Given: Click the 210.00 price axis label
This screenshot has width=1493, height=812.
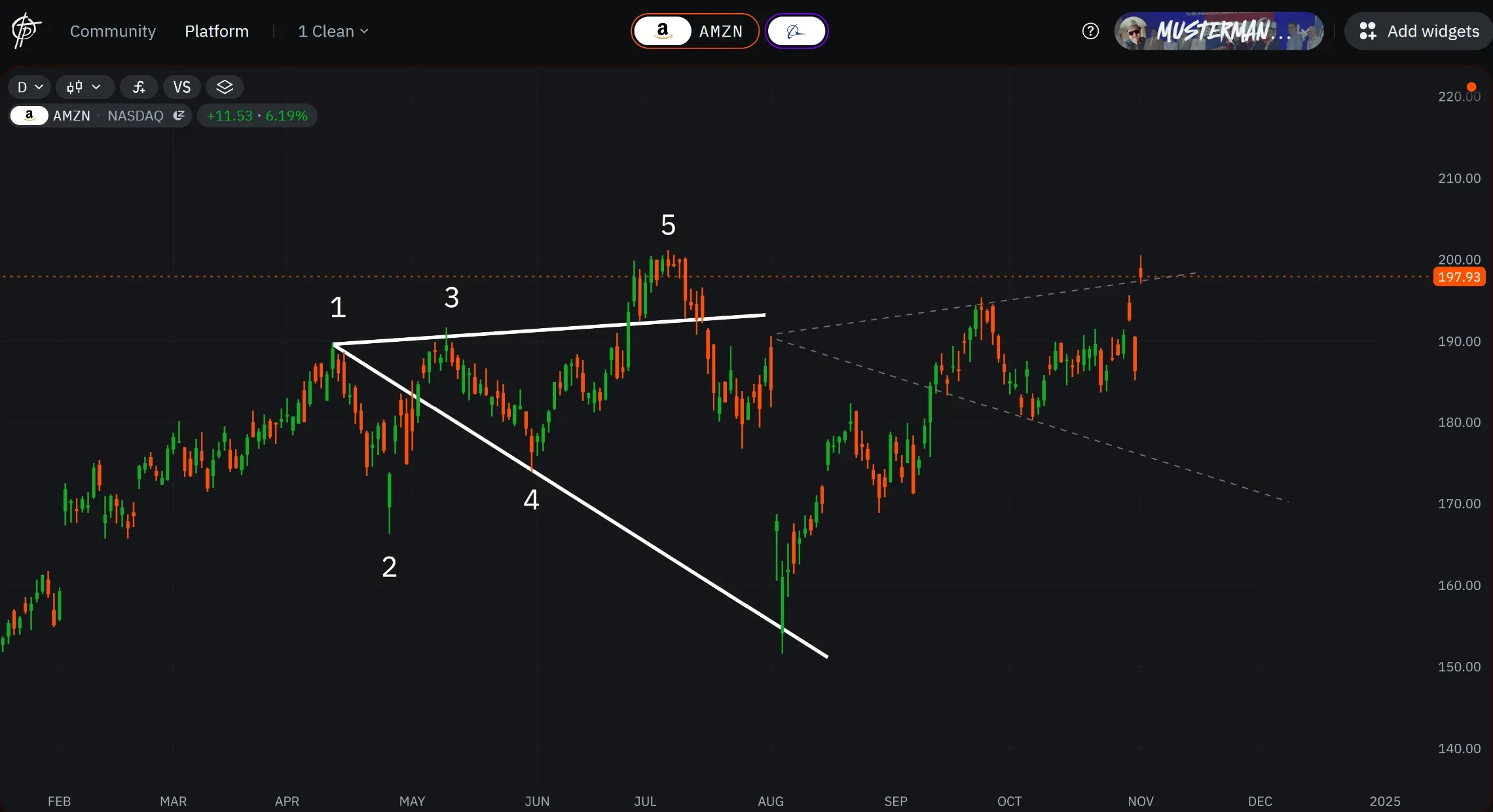Looking at the screenshot, I should point(1459,178).
